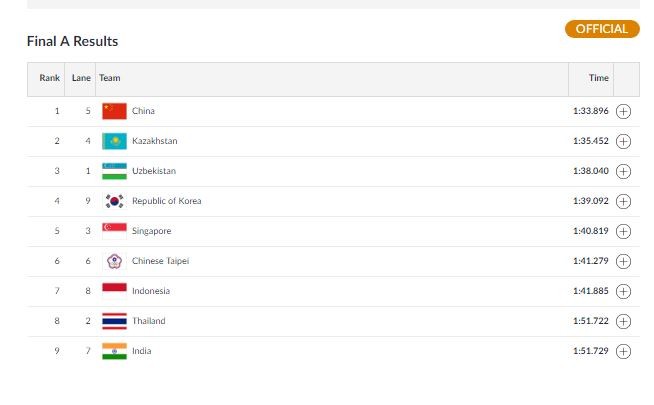
Task: Click the time 1:41.279
Action: (x=591, y=261)
